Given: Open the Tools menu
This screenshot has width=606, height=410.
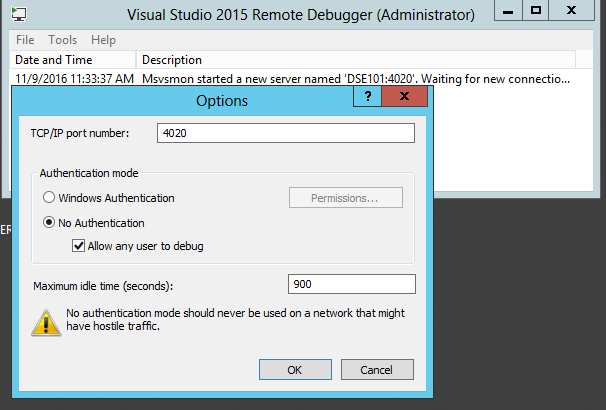Looking at the screenshot, I should 63,40.
